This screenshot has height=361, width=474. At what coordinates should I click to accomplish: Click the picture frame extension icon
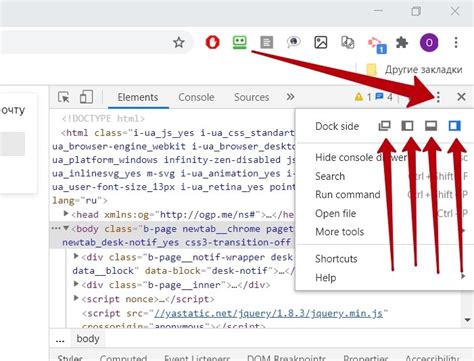321,42
